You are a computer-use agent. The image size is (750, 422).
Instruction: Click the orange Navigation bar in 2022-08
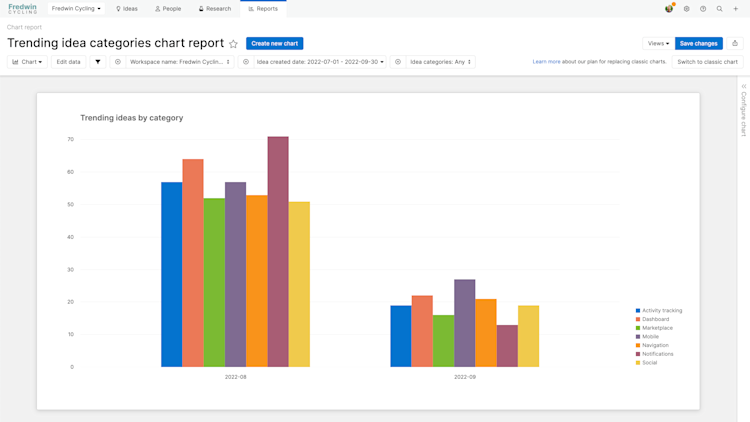257,281
